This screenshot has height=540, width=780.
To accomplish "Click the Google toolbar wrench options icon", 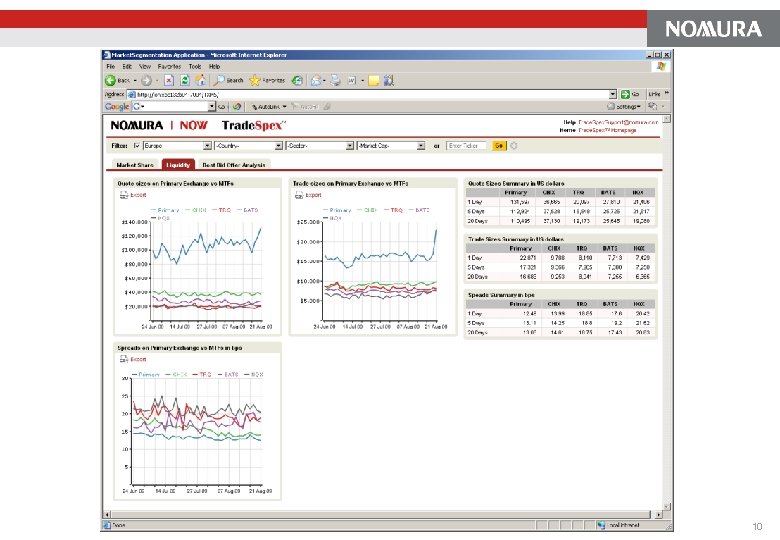I will pyautogui.click(x=653, y=106).
